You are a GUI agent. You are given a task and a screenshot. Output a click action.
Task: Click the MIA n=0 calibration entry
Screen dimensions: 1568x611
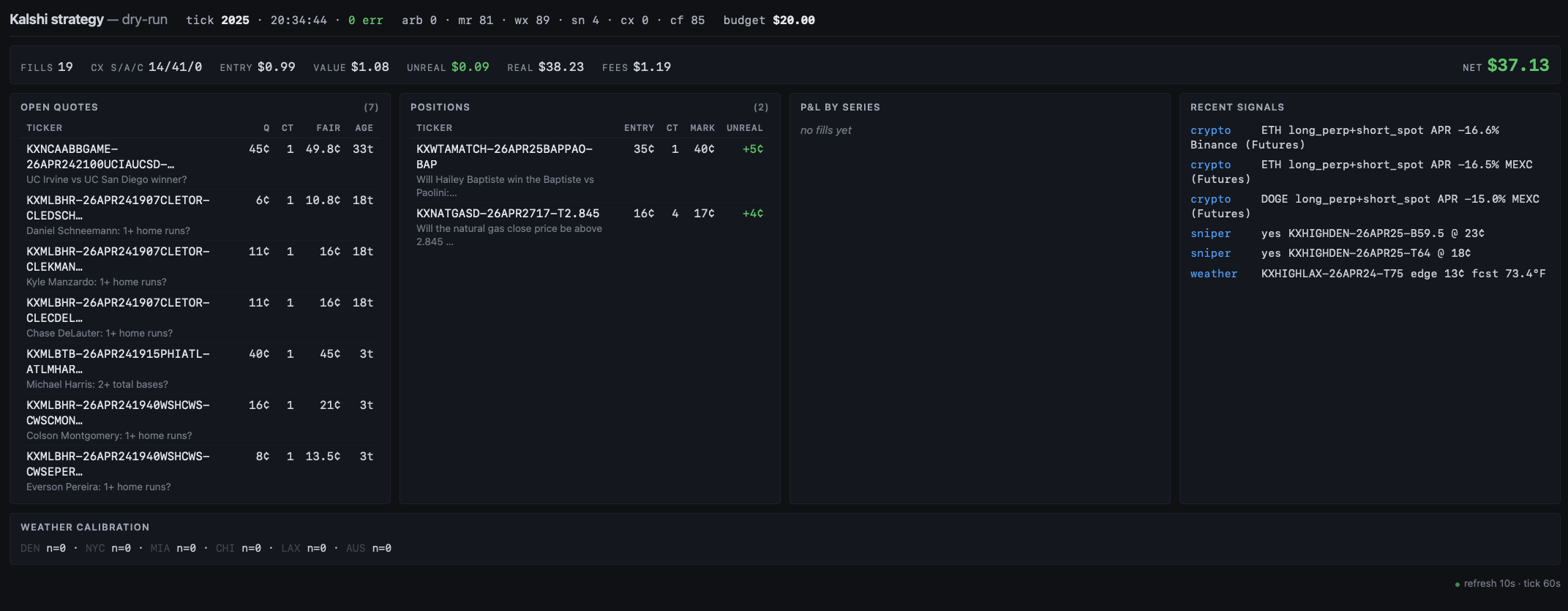[173, 548]
